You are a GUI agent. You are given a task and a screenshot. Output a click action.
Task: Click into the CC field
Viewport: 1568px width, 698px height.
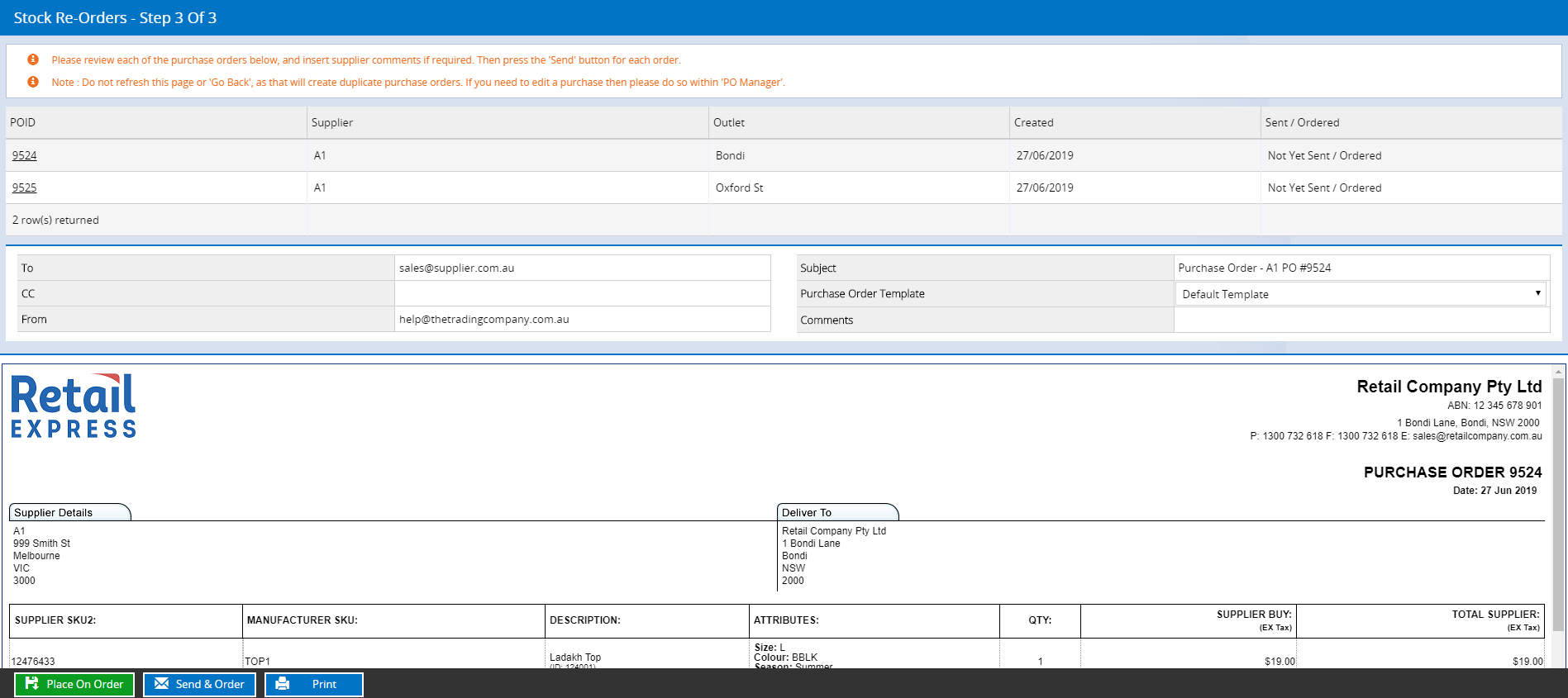[583, 293]
